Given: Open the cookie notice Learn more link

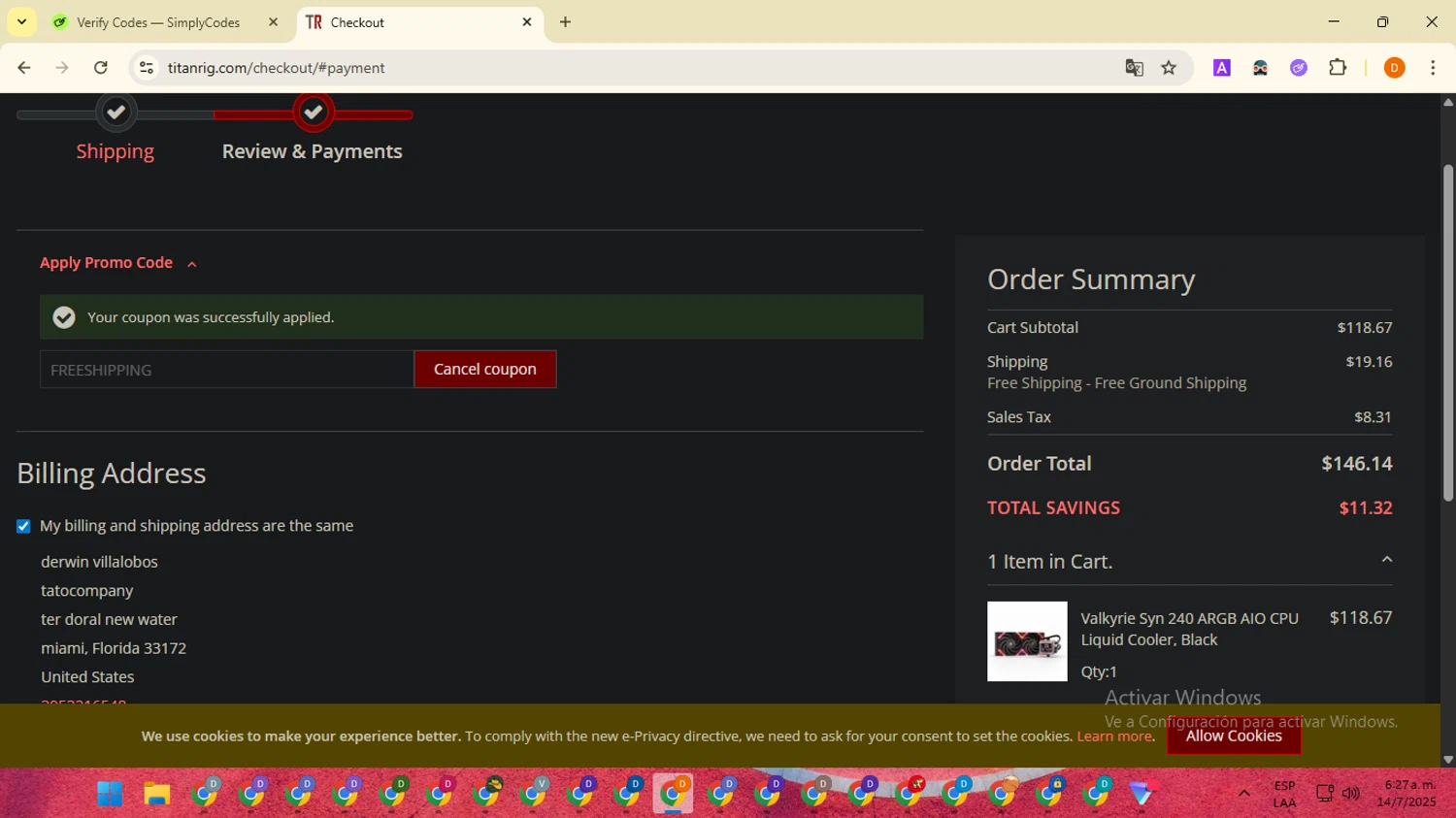Looking at the screenshot, I should (1115, 736).
